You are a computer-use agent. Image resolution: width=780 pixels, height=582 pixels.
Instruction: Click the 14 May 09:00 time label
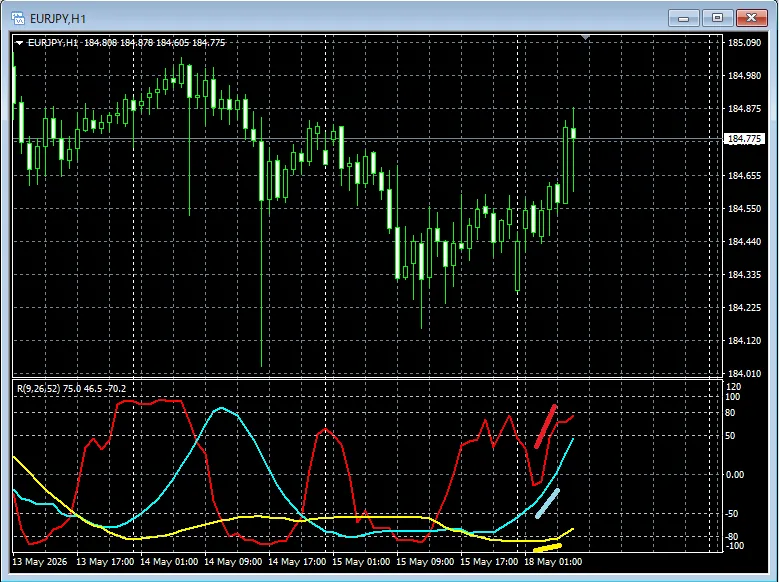point(233,562)
